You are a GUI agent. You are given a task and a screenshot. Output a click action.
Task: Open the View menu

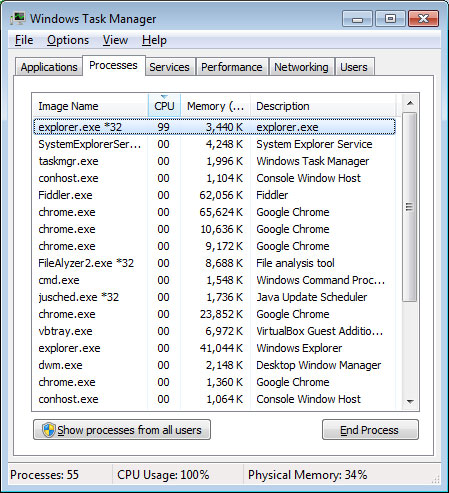click(115, 40)
